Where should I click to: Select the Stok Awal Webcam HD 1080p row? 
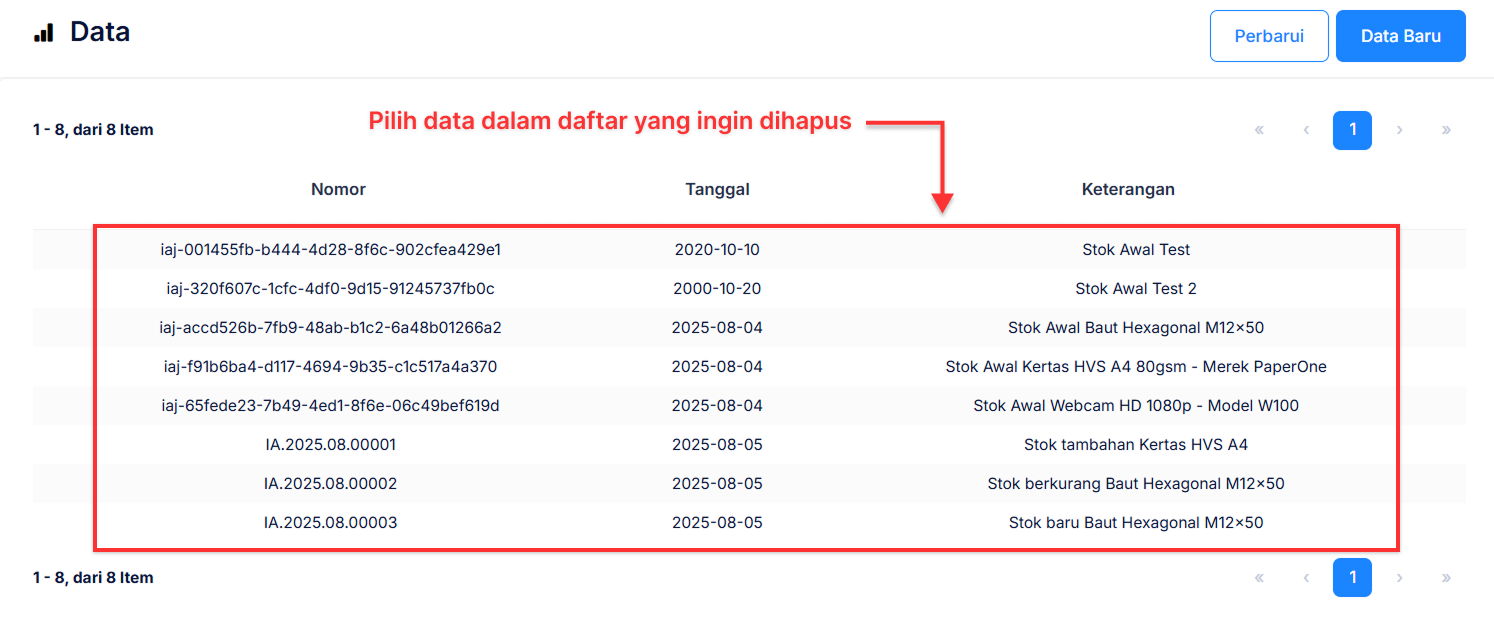click(1135, 406)
